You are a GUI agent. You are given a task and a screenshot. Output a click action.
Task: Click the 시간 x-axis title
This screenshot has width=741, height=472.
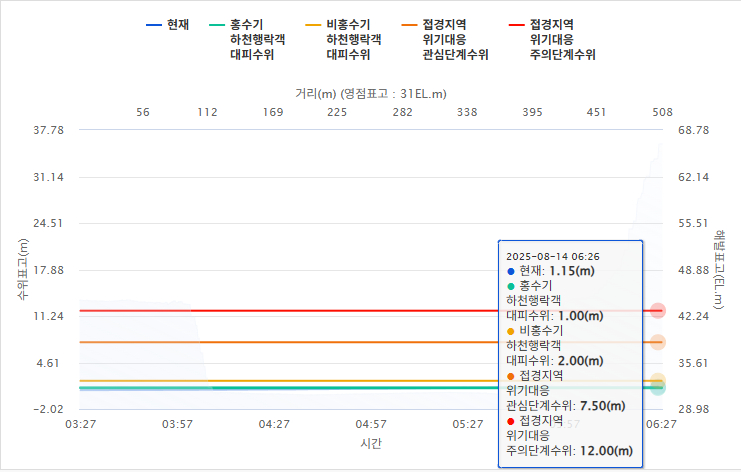(x=369, y=442)
